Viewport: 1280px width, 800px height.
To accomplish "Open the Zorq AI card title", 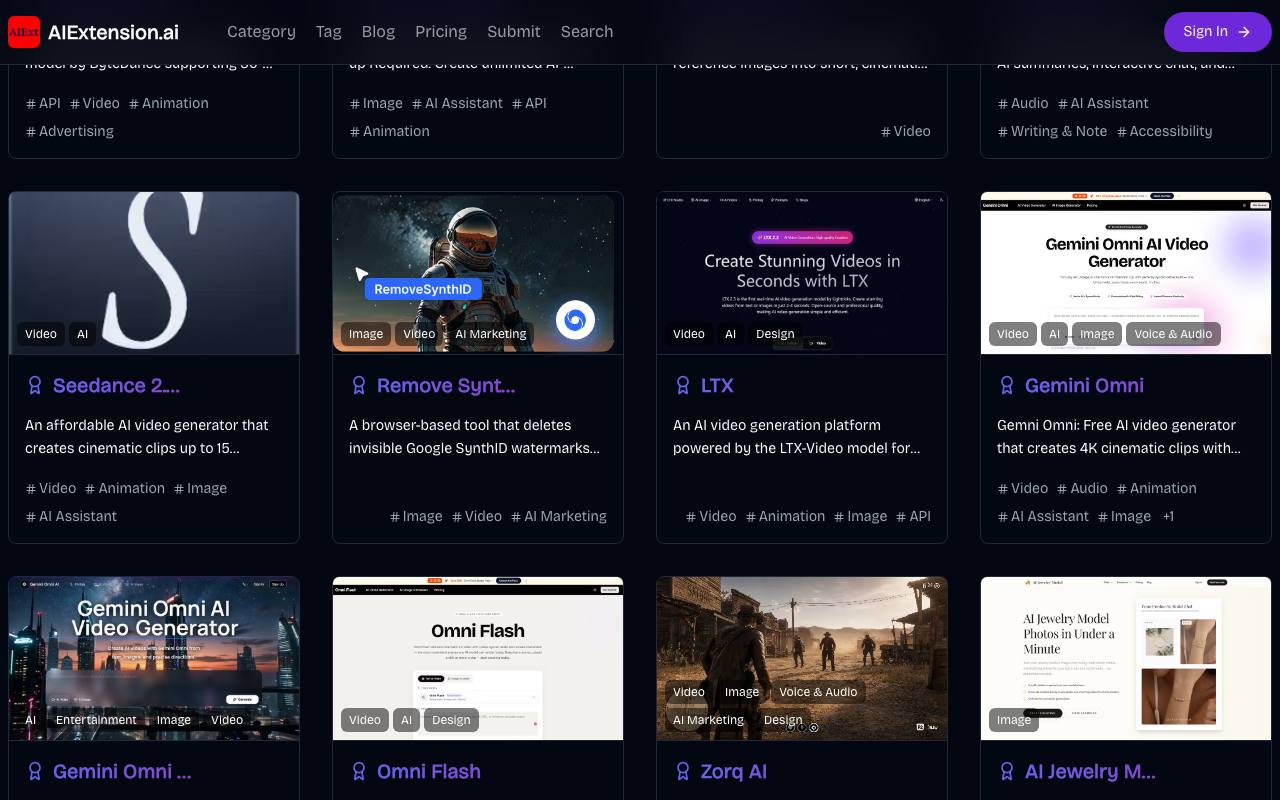I will 734,771.
